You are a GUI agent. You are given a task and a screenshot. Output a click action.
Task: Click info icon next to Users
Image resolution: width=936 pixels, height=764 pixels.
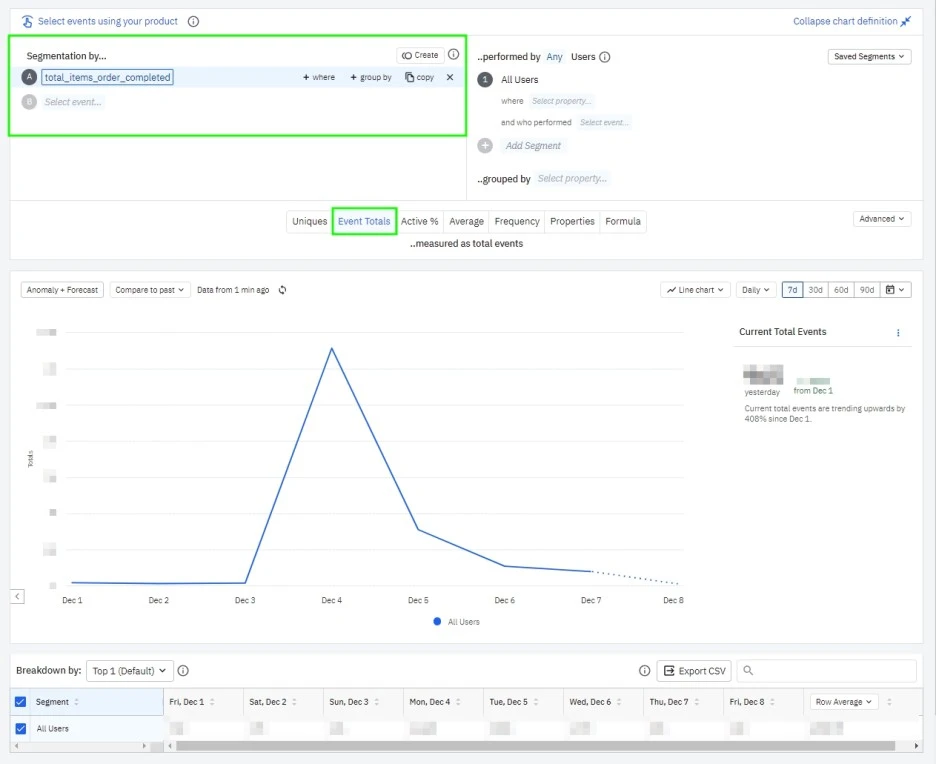(605, 57)
